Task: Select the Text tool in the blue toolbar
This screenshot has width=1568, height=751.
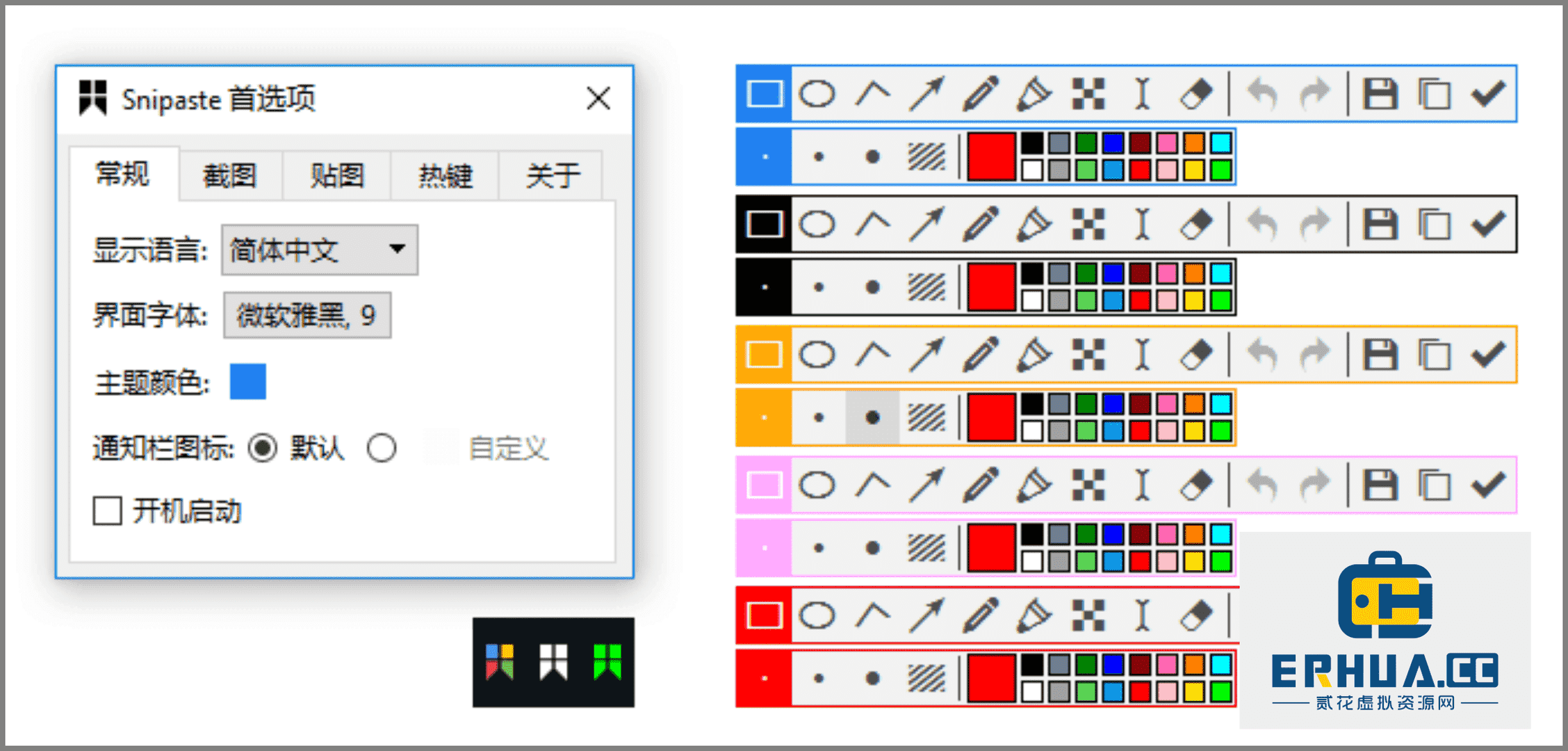Action: coord(1142,94)
